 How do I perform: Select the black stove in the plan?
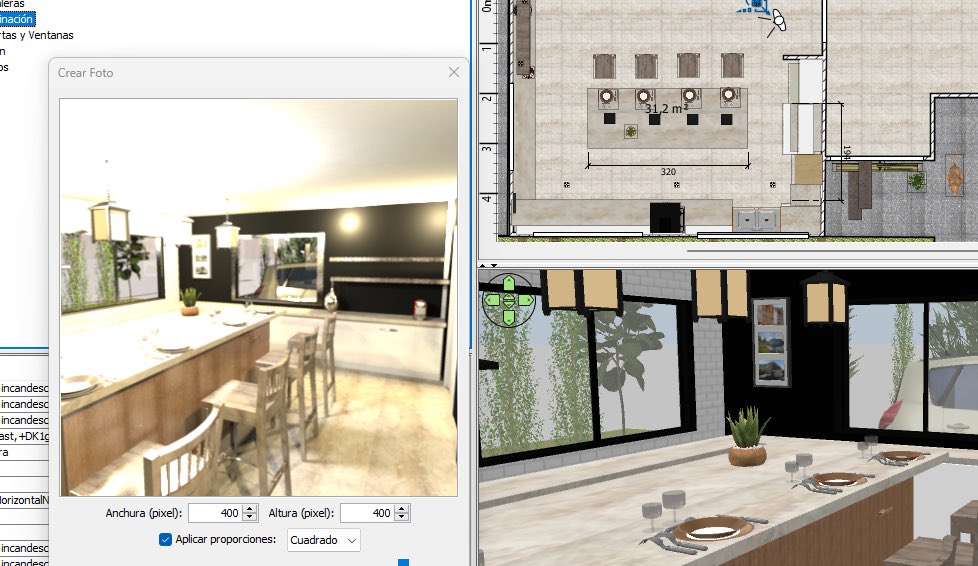point(666,217)
